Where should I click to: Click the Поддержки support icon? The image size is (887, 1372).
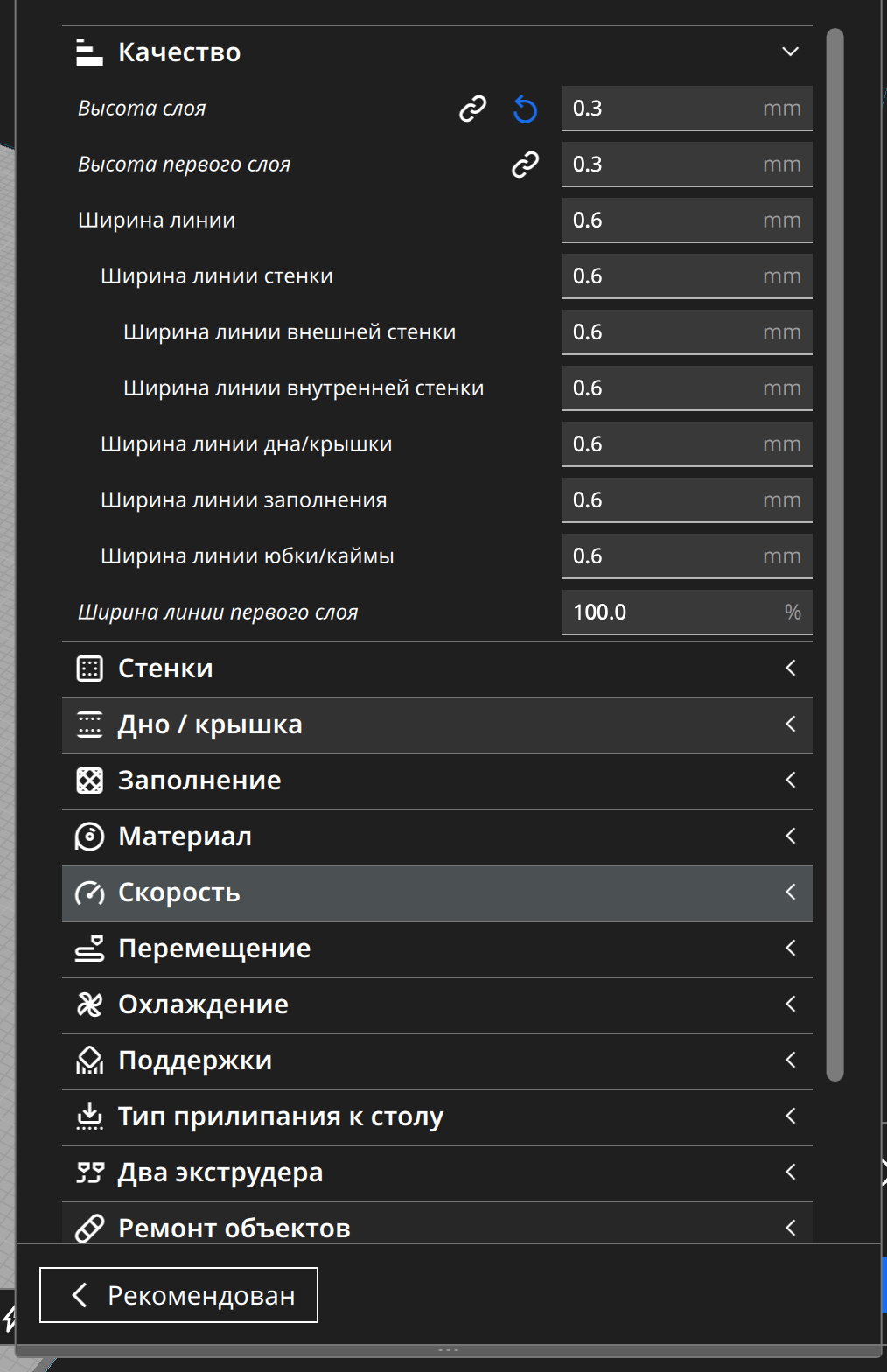coord(89,1060)
